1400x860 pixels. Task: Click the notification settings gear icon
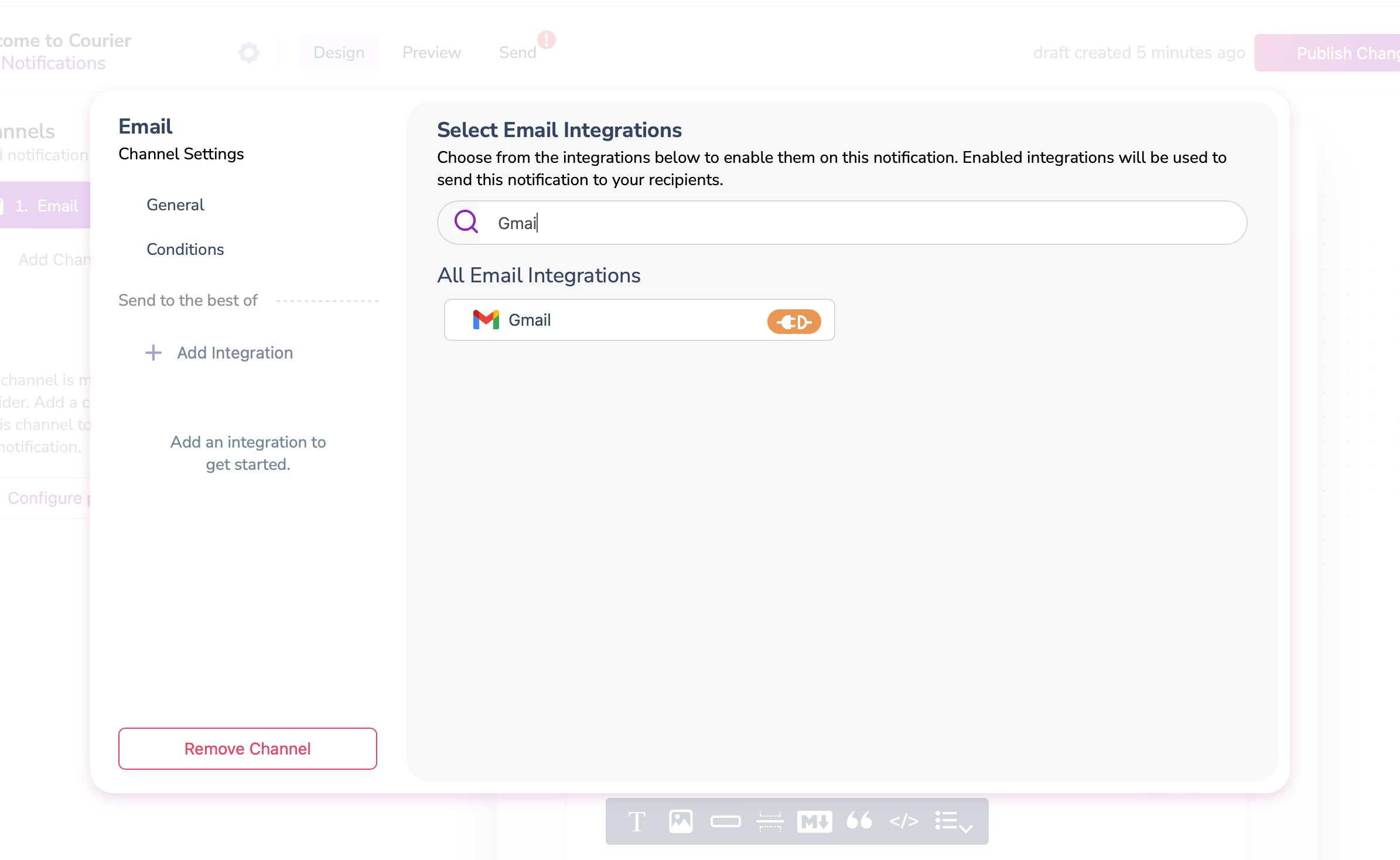point(249,53)
